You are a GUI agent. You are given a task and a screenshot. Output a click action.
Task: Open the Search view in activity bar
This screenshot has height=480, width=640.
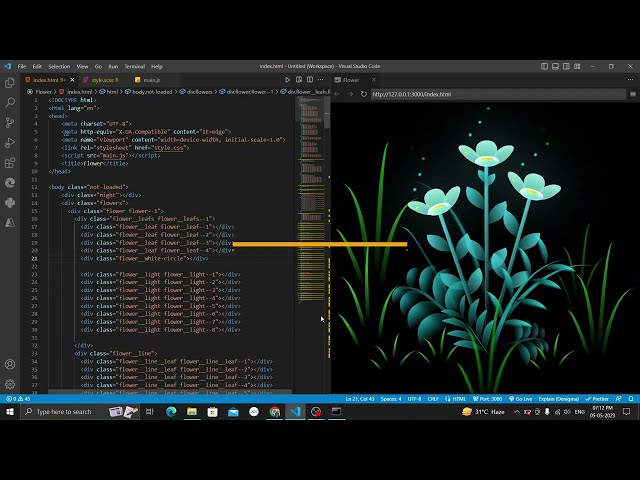coord(10,102)
